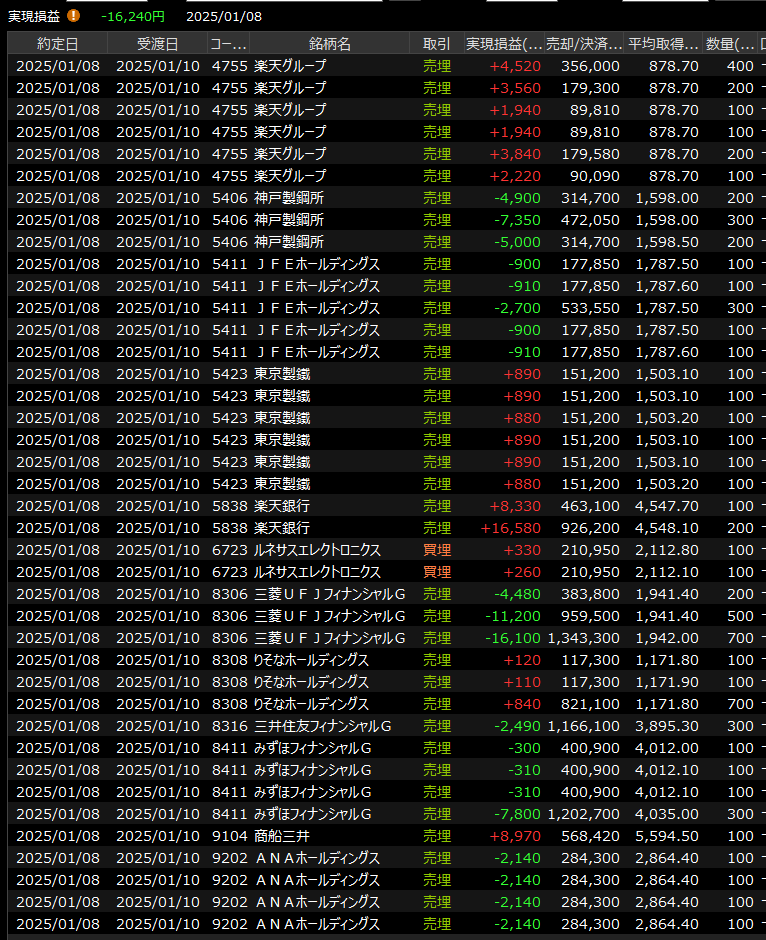This screenshot has width=766, height=940.
Task: Click the total -16,240円 value
Action: pyautogui.click(x=133, y=16)
